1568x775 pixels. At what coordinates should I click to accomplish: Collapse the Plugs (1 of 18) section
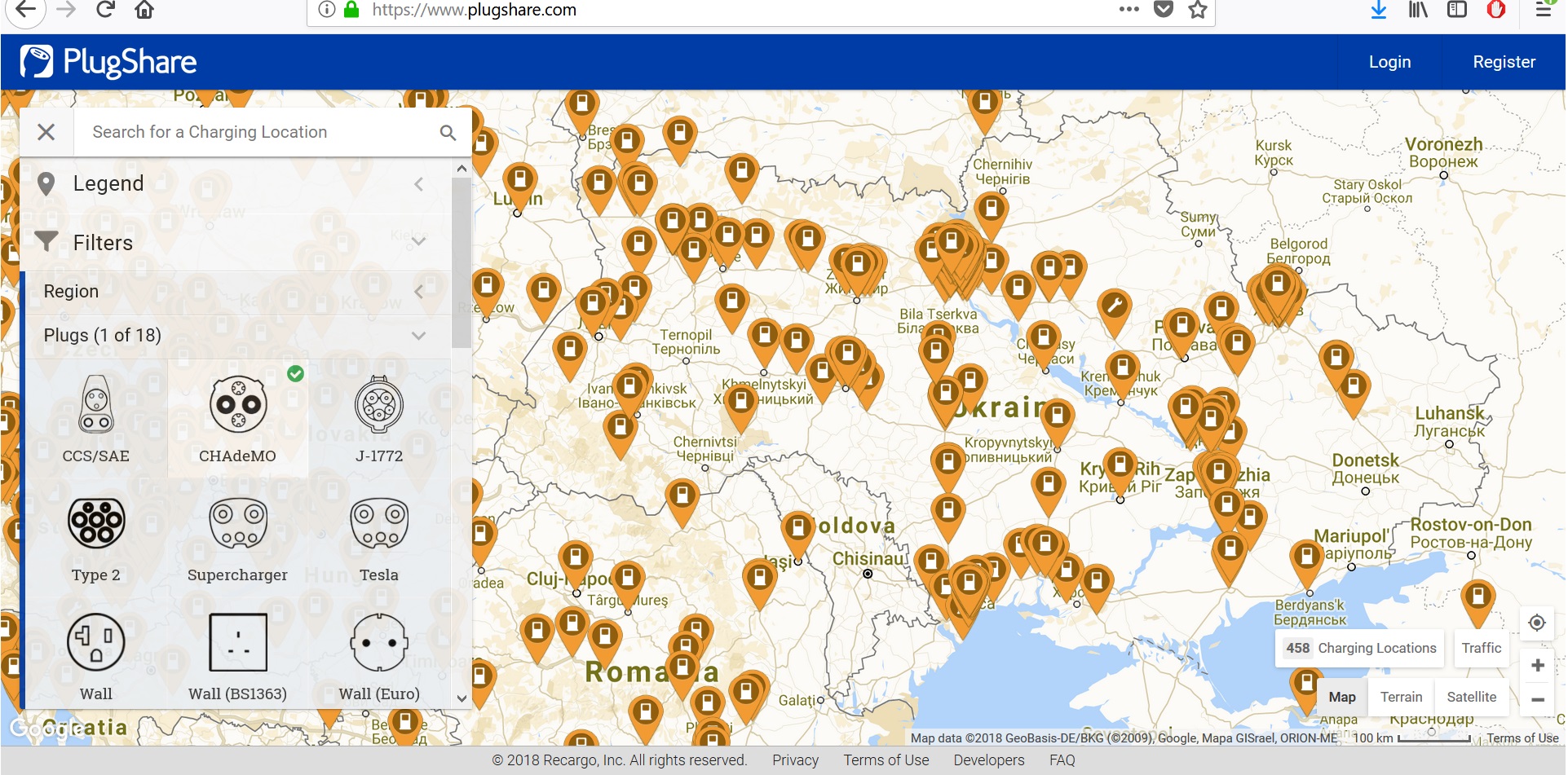[x=236, y=336]
